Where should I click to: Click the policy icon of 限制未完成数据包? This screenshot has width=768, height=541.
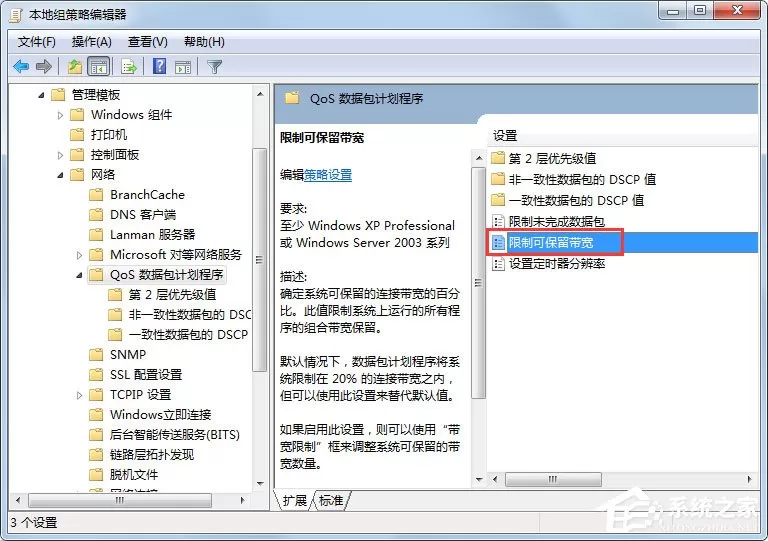498,221
